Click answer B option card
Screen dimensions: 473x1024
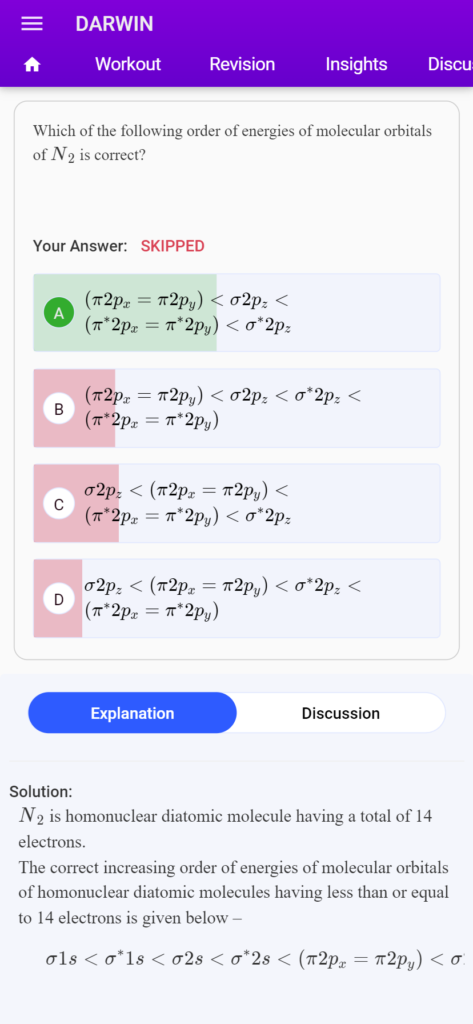click(236, 408)
